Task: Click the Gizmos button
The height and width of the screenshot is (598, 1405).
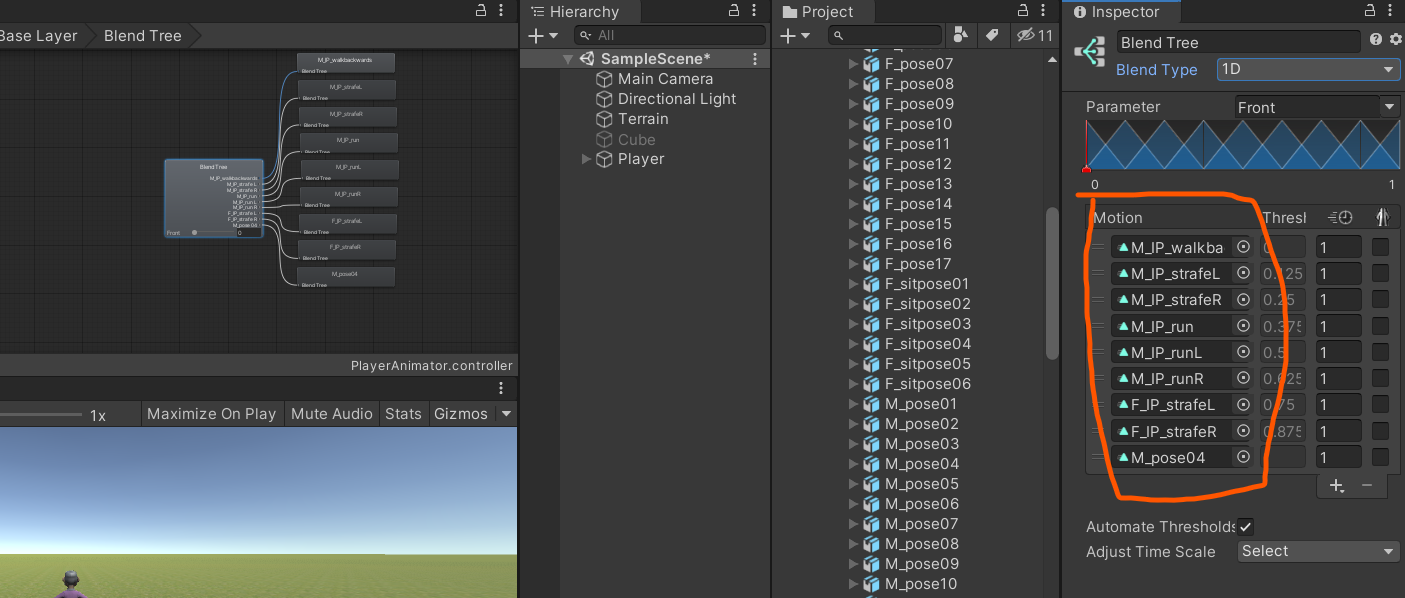Action: click(460, 414)
